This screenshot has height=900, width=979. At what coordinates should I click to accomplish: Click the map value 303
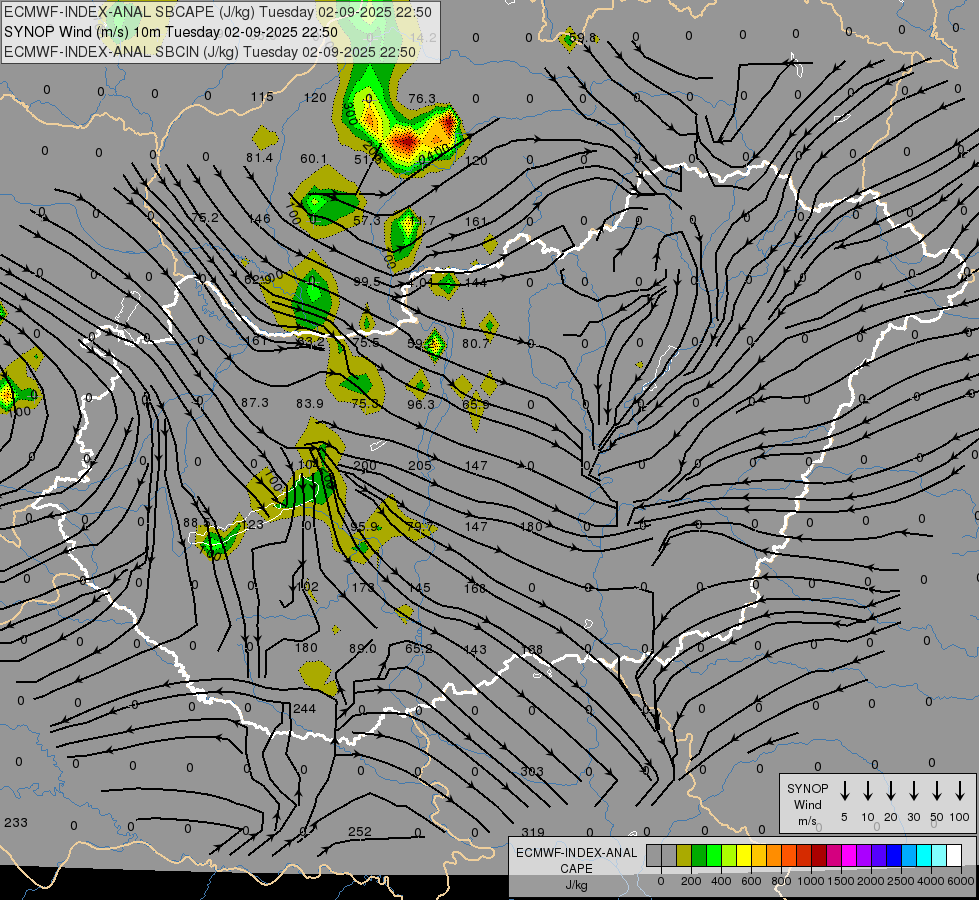[532, 771]
